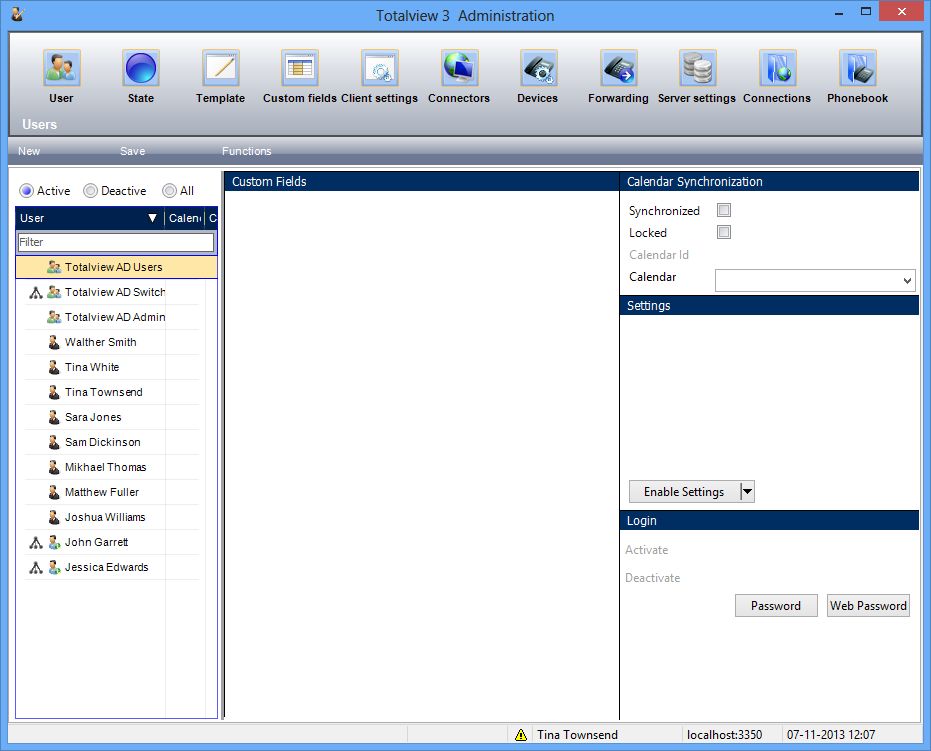Select Tina Townsend in the user list
Viewport: 931px width, 751px height.
[x=104, y=392]
